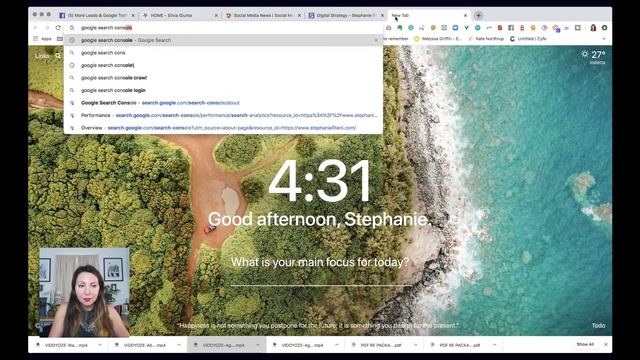Click the browser back arrow

click(x=36, y=28)
